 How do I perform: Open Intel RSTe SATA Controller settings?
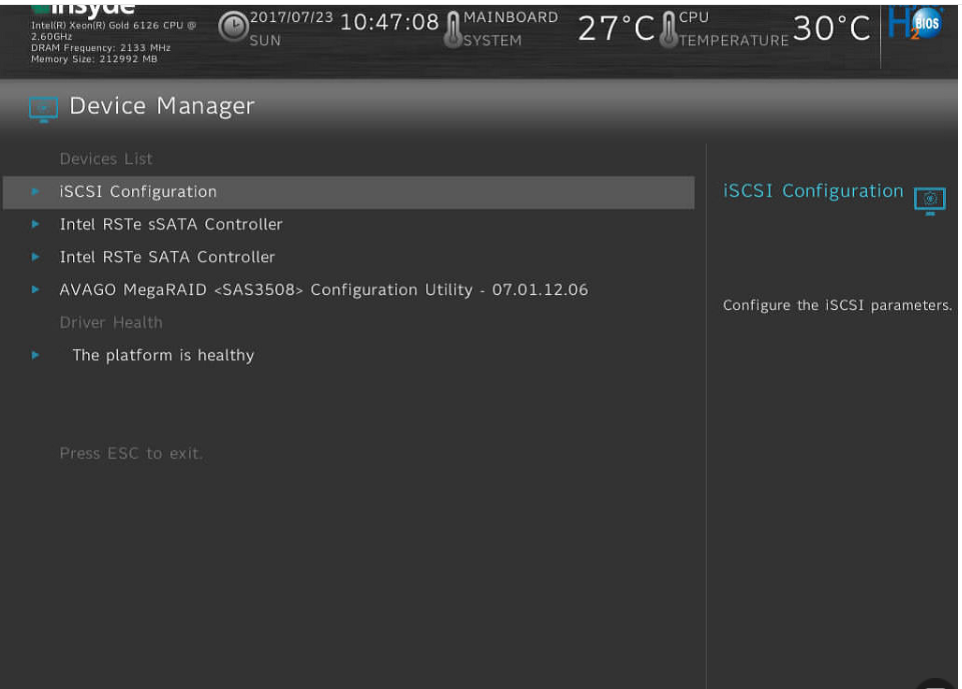click(167, 258)
